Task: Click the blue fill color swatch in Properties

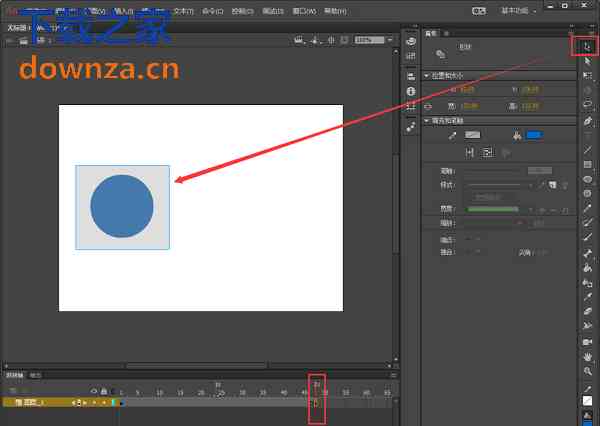Action: 535,135
